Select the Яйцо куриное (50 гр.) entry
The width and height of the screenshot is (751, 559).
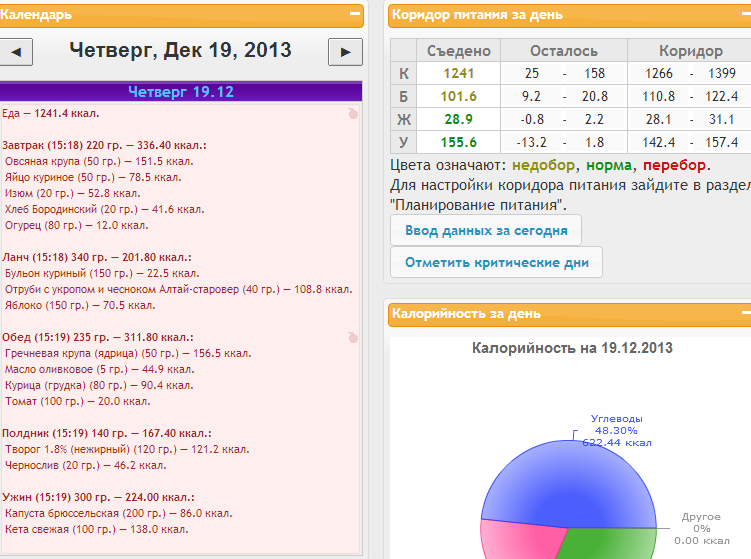tap(93, 177)
